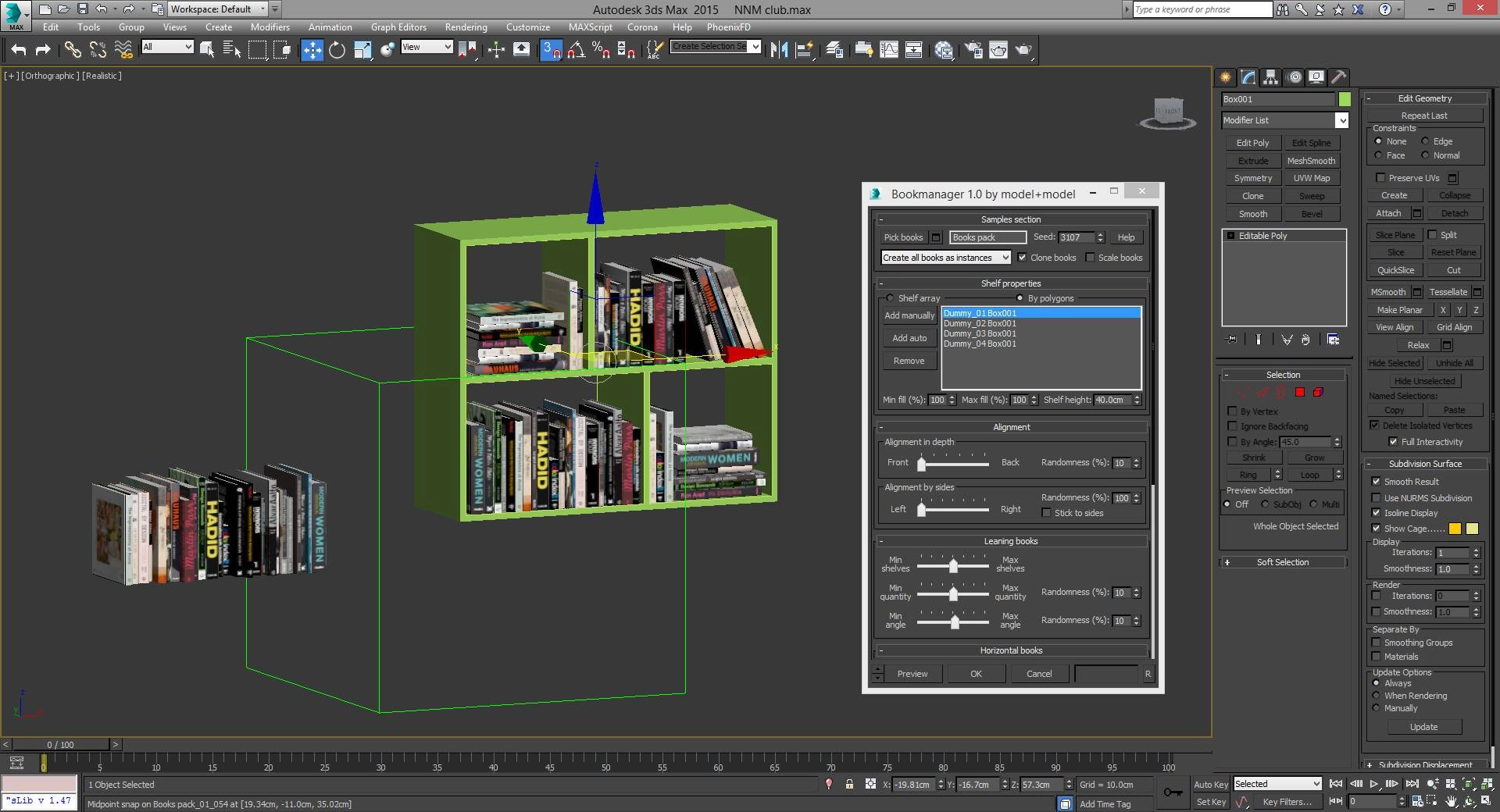
Task: Open the Curve Editor icon
Action: pos(889,50)
